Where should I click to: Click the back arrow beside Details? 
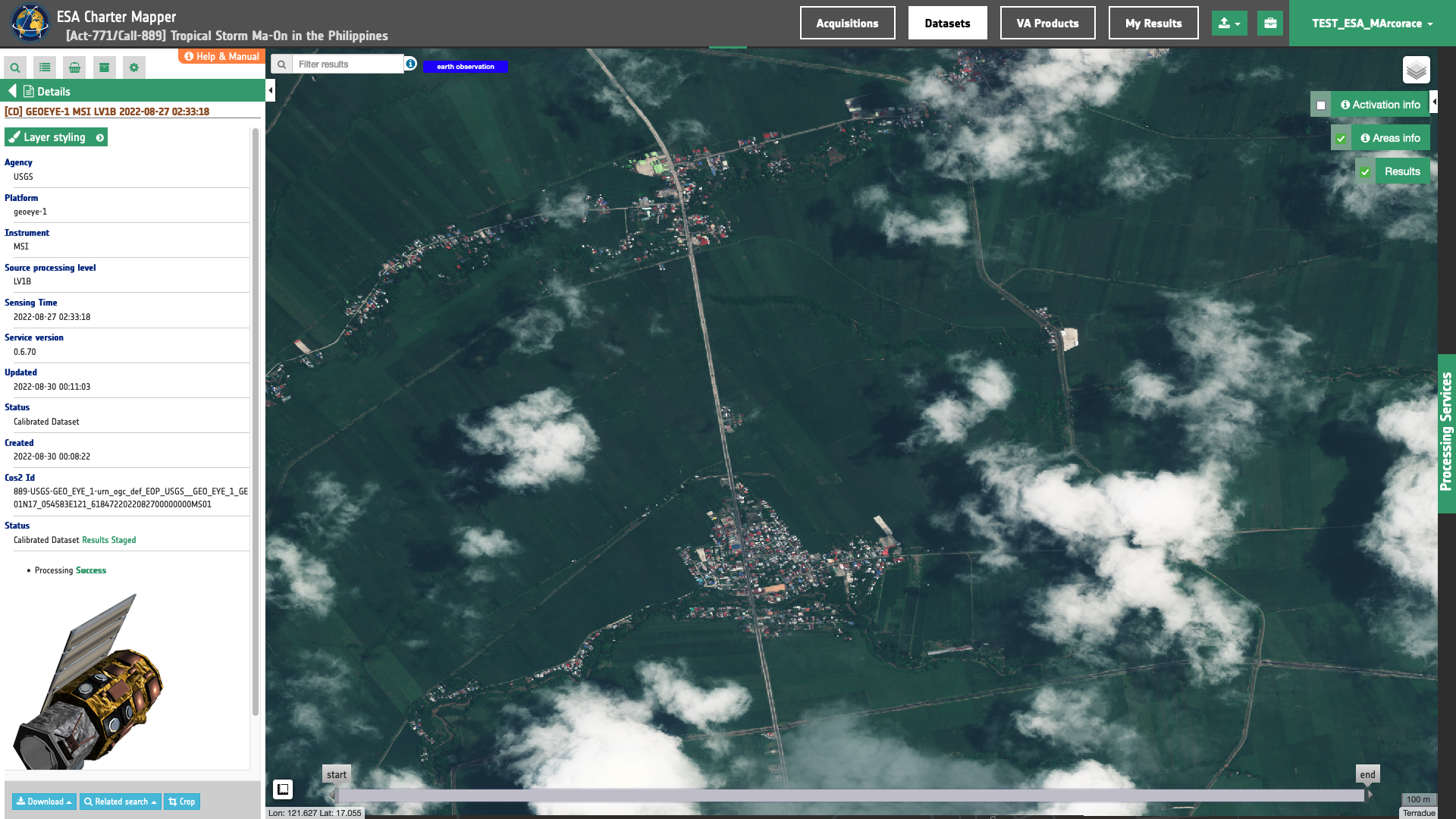click(12, 91)
